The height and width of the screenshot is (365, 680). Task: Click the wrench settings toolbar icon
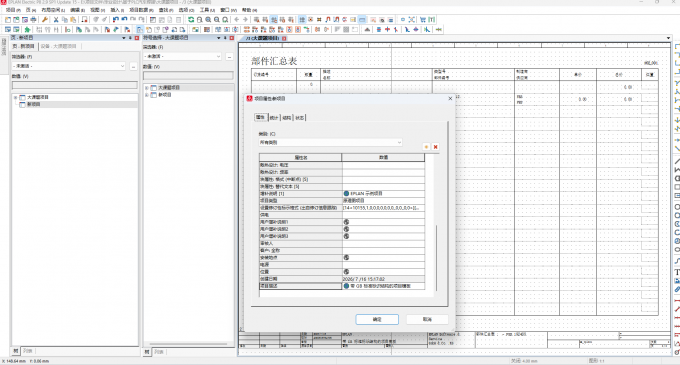click(45, 20)
